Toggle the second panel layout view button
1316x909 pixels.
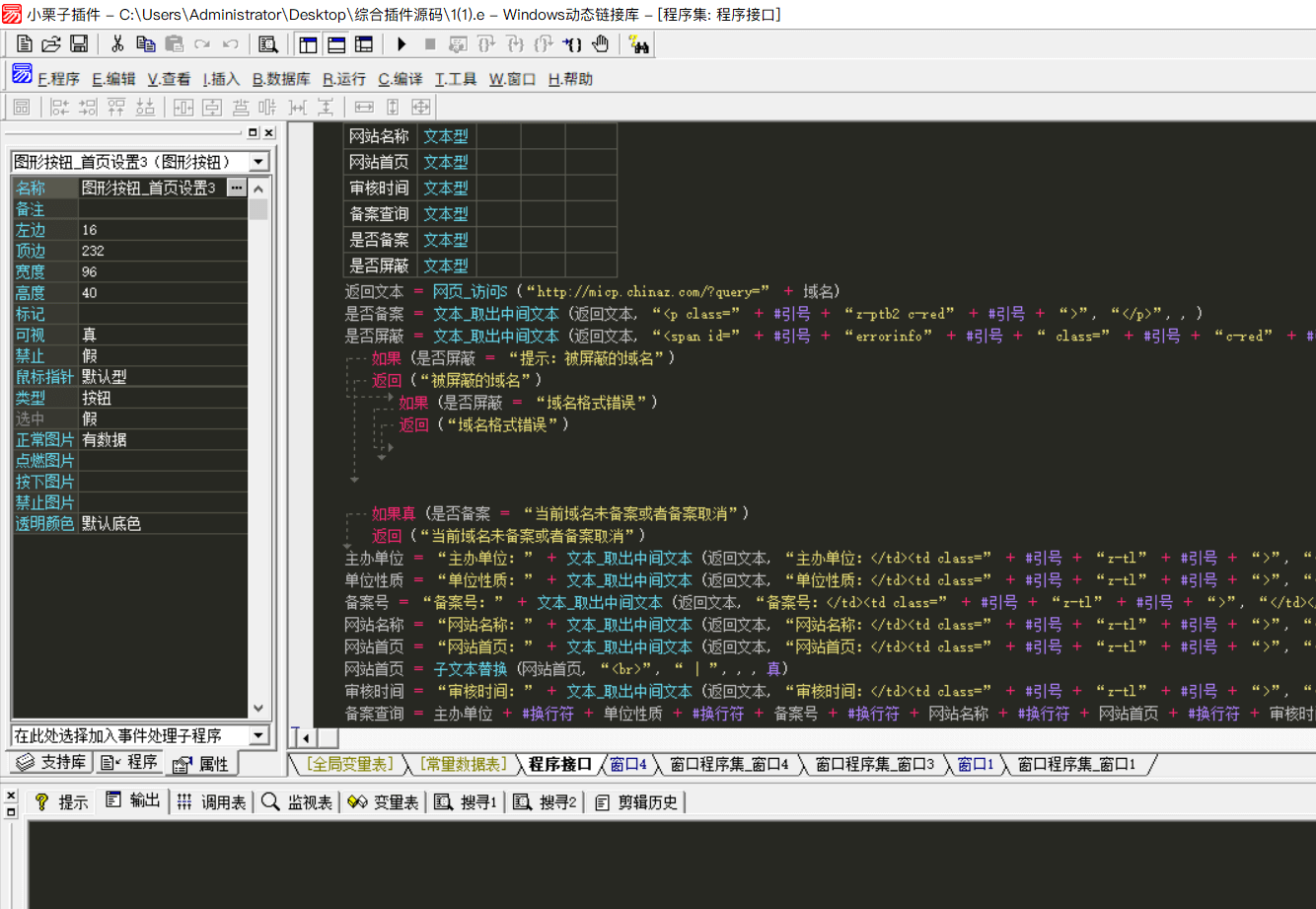(x=336, y=44)
